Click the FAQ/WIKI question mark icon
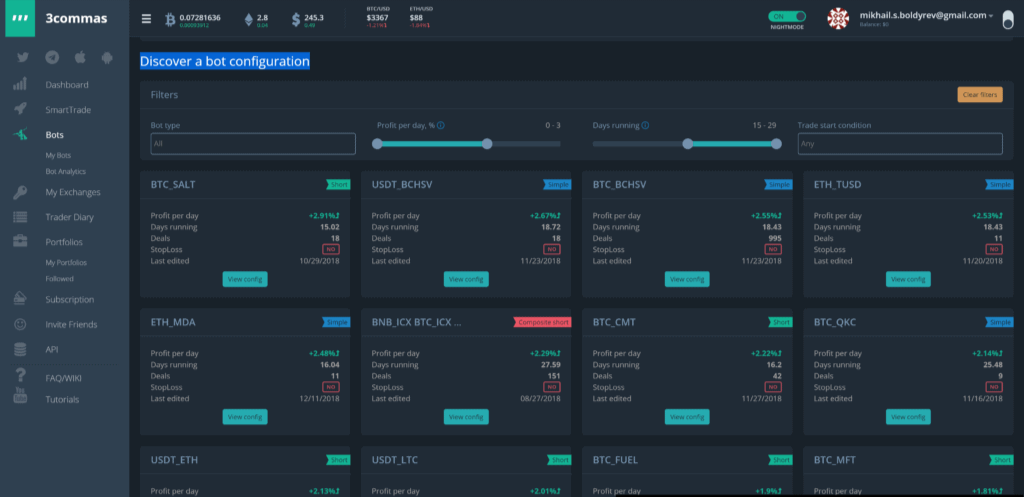 point(20,376)
